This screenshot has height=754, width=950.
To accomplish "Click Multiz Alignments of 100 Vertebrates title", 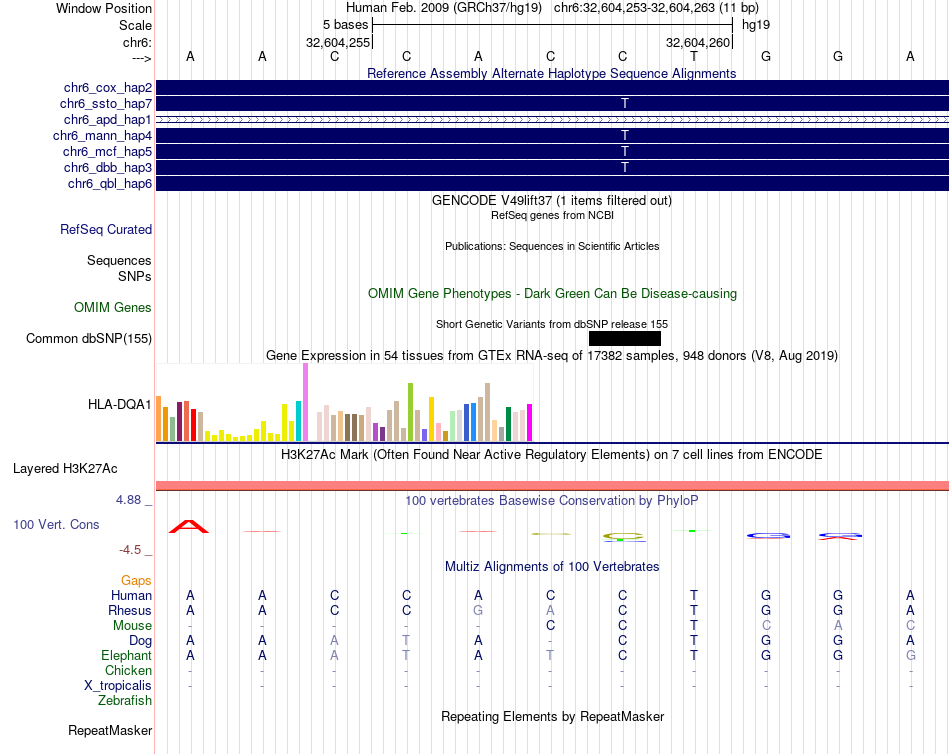I will click(x=552, y=567).
